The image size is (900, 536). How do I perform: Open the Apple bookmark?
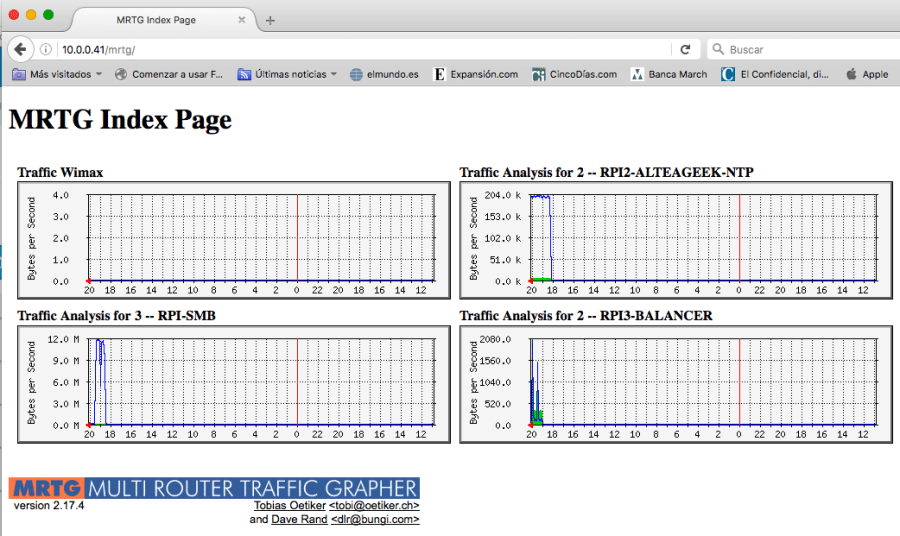pyautogui.click(x=867, y=74)
